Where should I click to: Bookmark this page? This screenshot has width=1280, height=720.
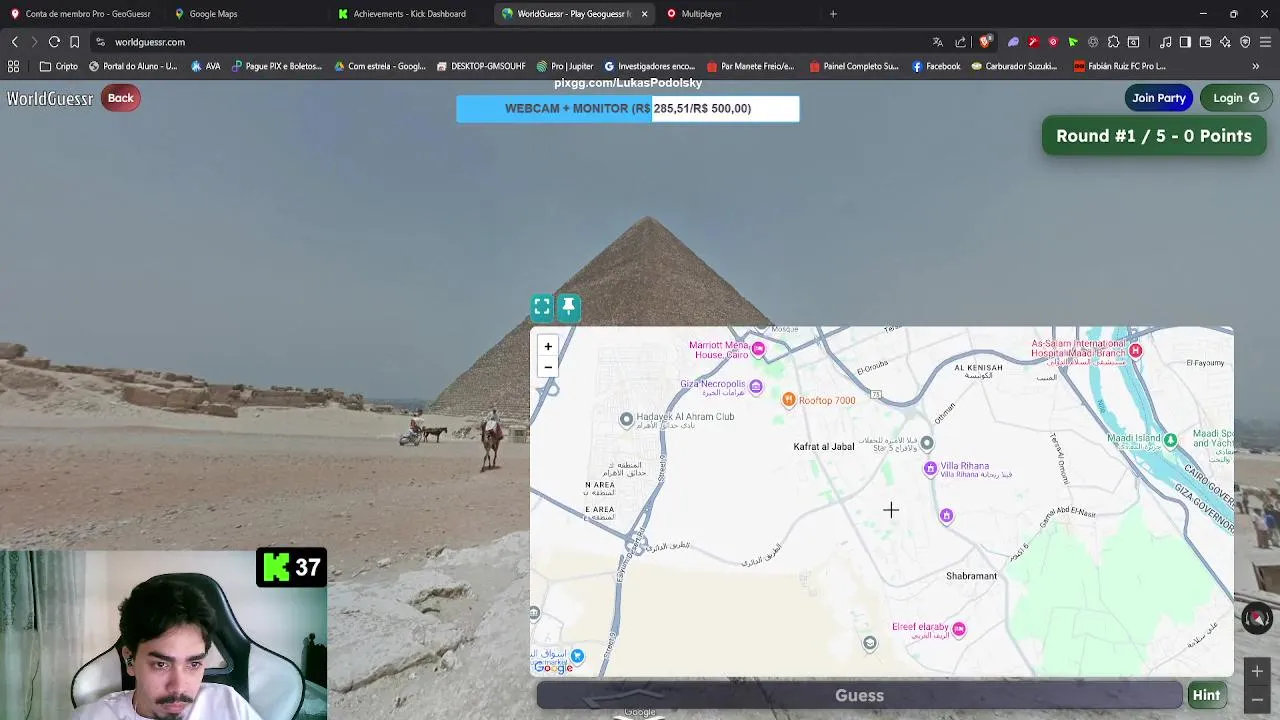tap(74, 42)
